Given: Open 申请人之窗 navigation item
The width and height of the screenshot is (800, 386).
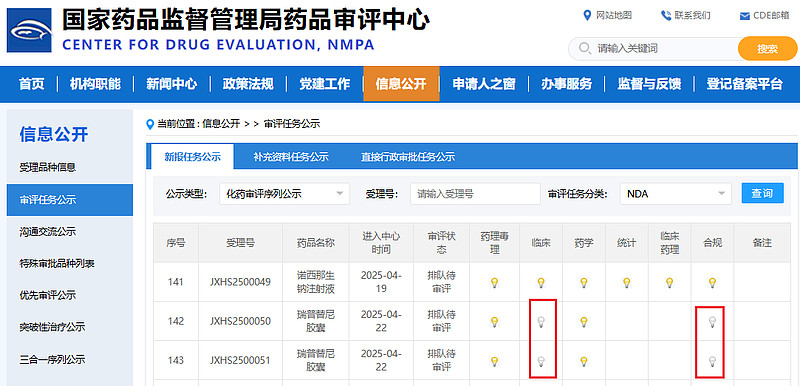Looking at the screenshot, I should point(484,84).
